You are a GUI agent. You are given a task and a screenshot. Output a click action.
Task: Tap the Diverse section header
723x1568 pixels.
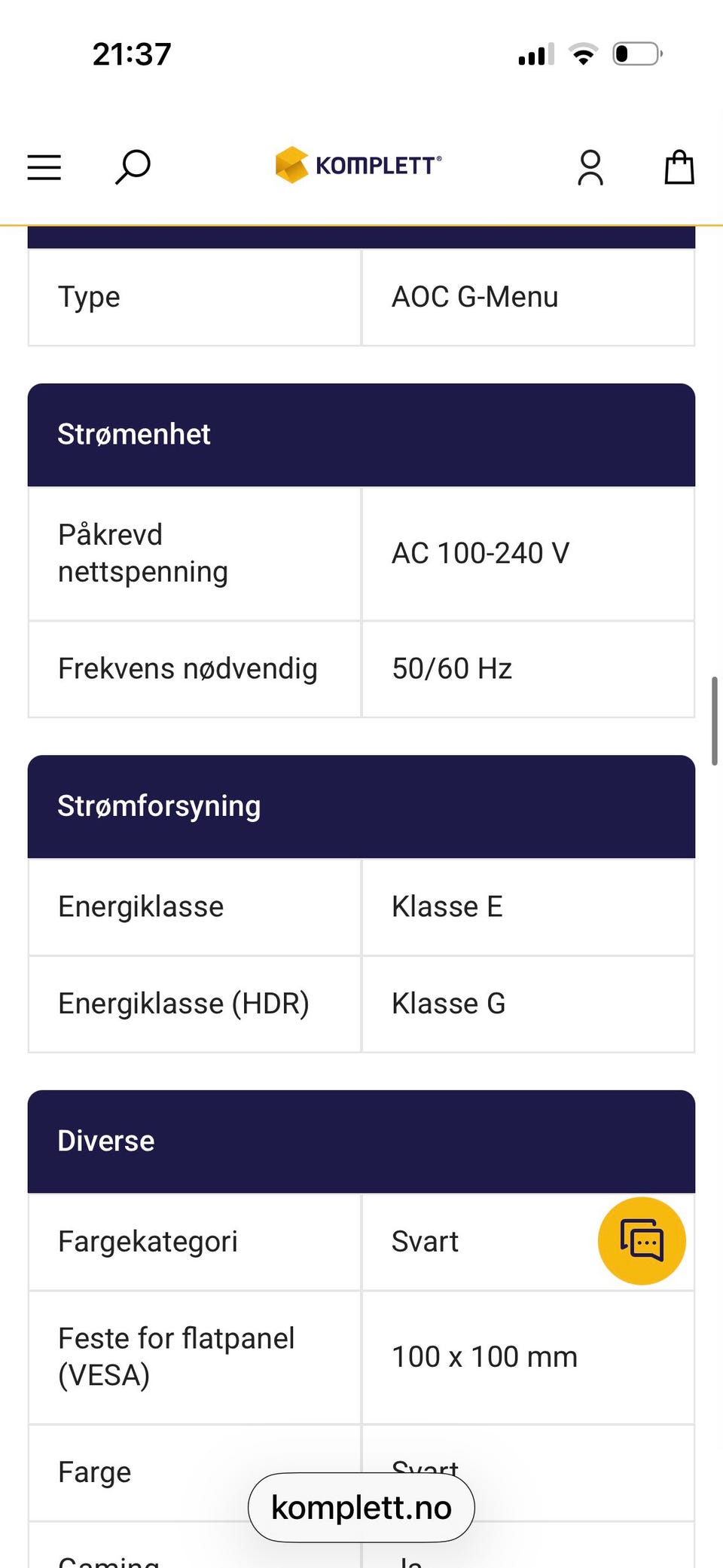361,1141
